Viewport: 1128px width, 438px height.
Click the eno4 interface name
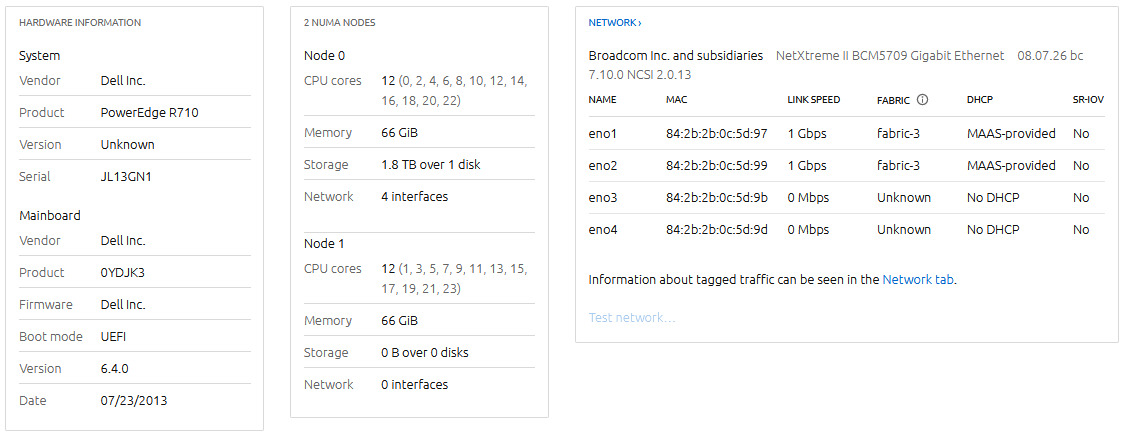[603, 229]
